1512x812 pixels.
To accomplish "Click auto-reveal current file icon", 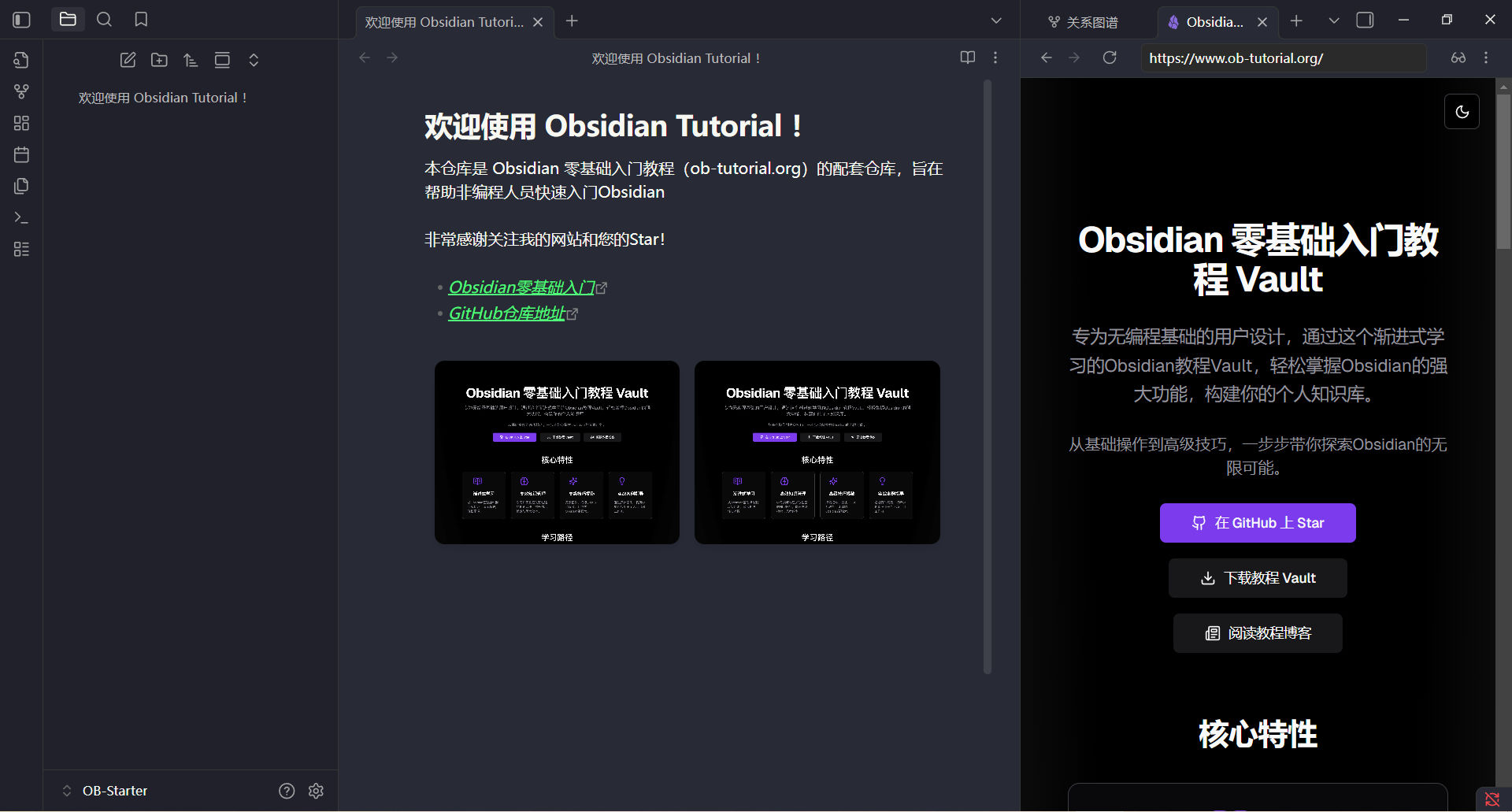I will (x=222, y=60).
